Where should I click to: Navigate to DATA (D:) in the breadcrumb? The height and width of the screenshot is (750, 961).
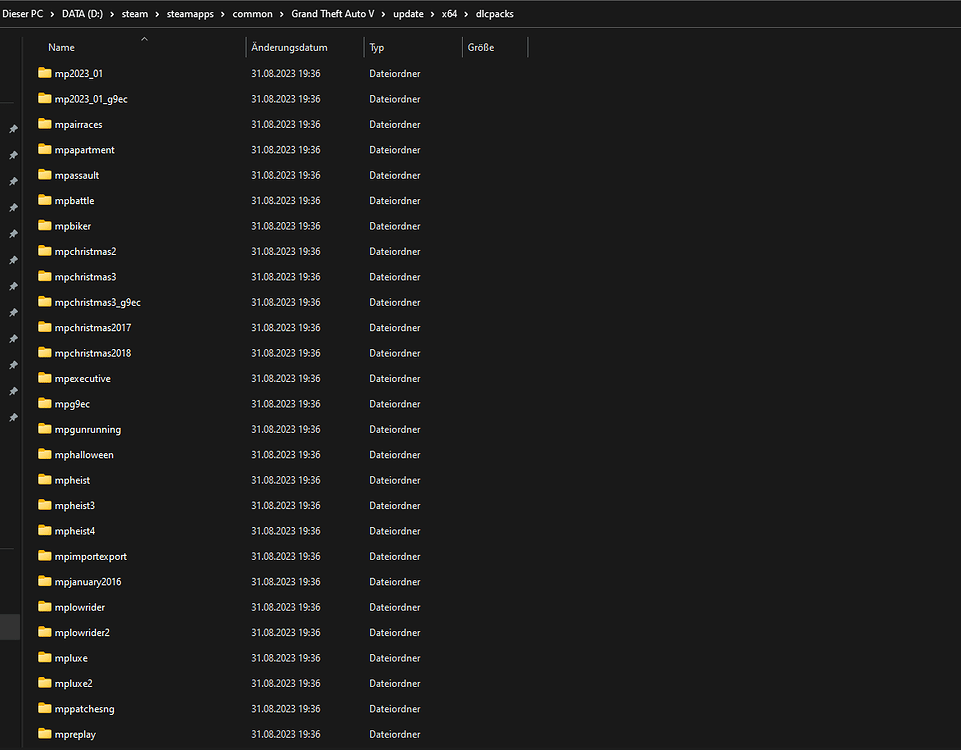click(x=82, y=14)
